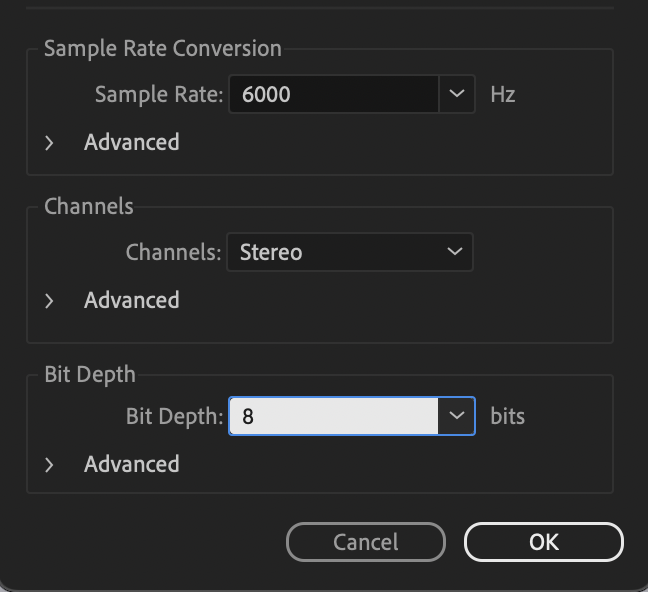Click the chevron arrow in Stereo dropdown
Screen dimensions: 648x592
[x=455, y=251]
